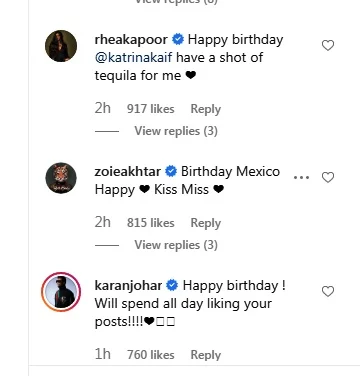Click zoieakhtar's verified badge

[171, 172]
